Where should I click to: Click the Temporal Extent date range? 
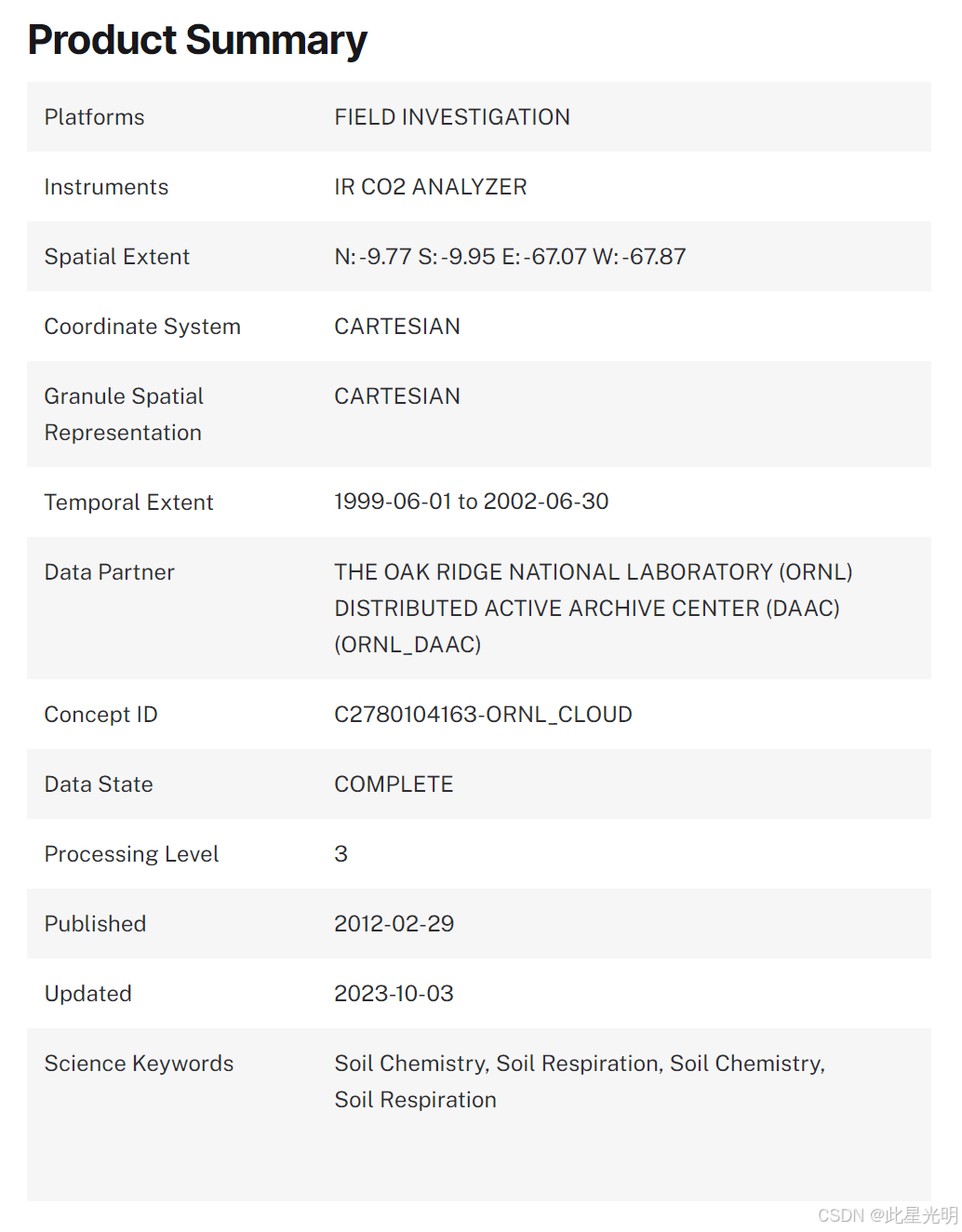(x=471, y=502)
